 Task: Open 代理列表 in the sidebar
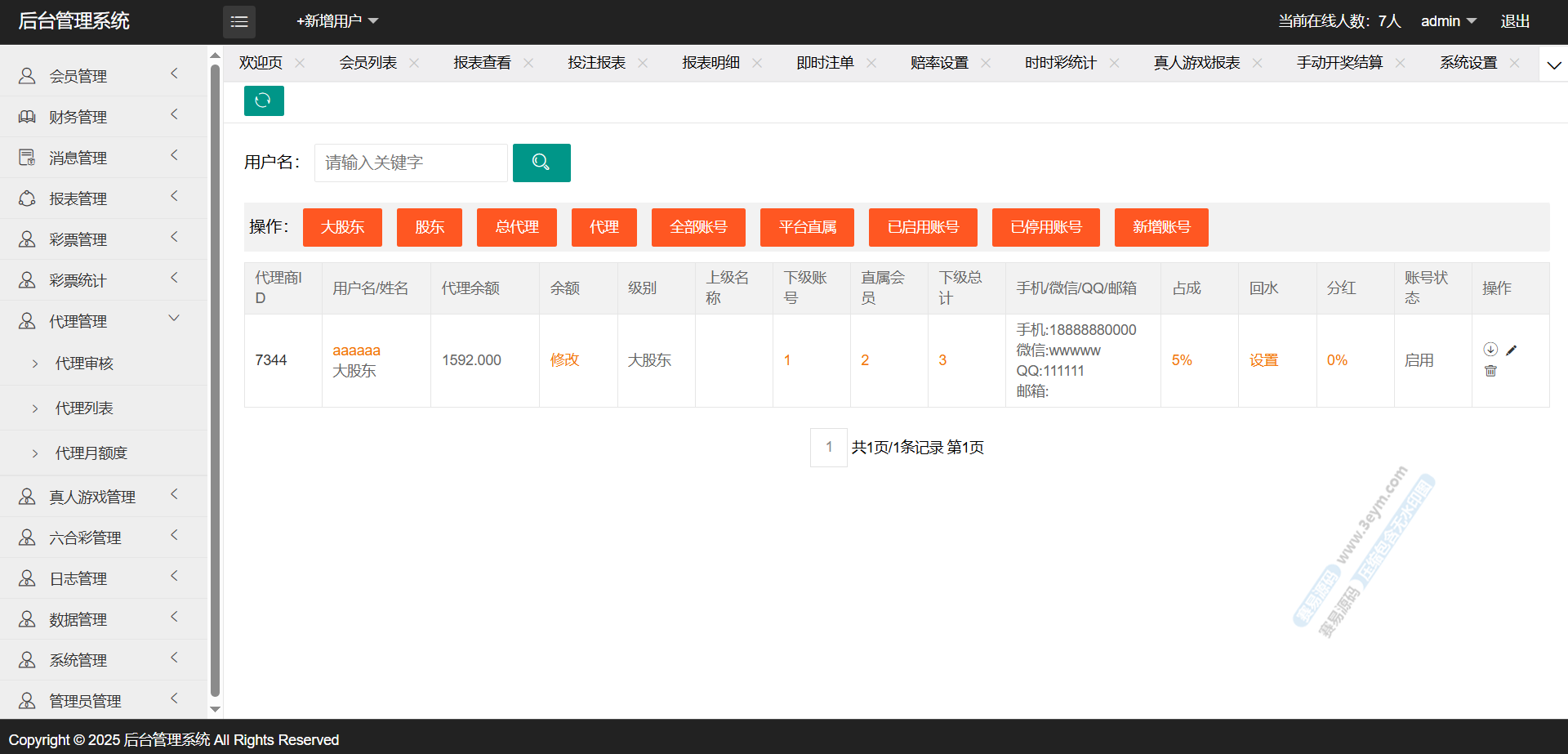[84, 408]
